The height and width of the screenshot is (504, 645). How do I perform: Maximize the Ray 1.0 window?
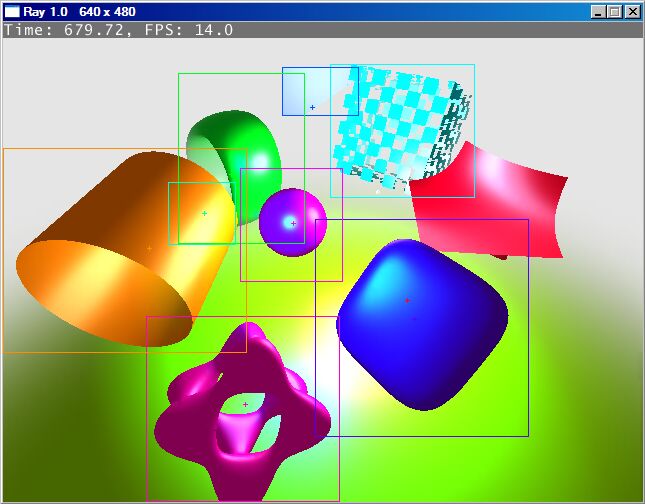(x=614, y=12)
